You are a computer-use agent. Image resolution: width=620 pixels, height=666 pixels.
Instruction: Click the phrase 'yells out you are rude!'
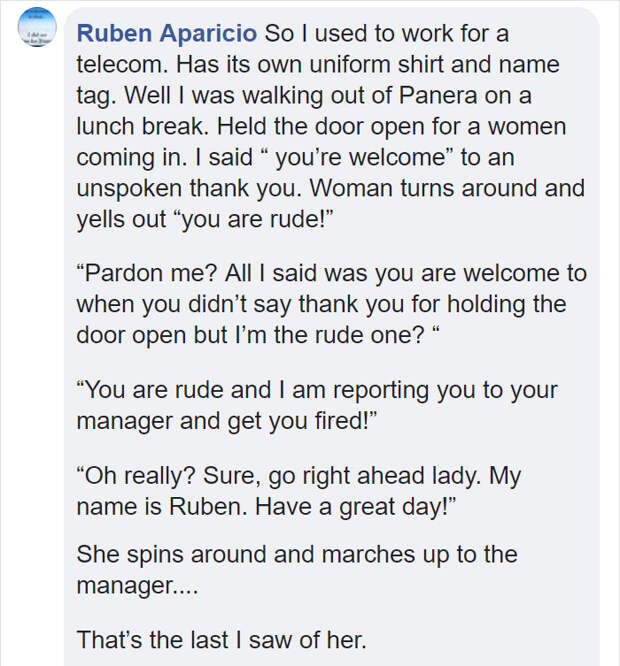(x=205, y=219)
